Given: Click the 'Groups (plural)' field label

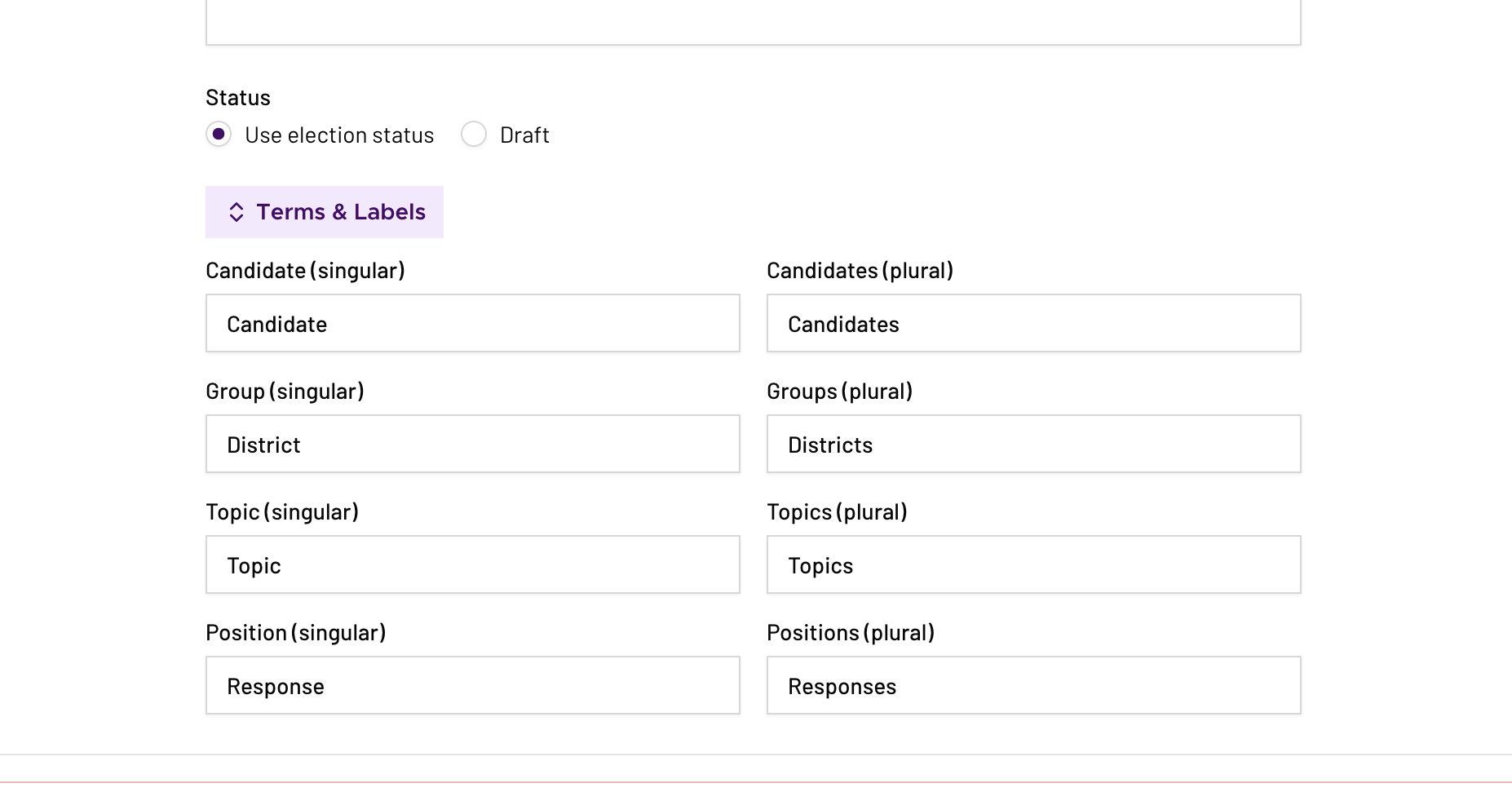Looking at the screenshot, I should tap(839, 392).
